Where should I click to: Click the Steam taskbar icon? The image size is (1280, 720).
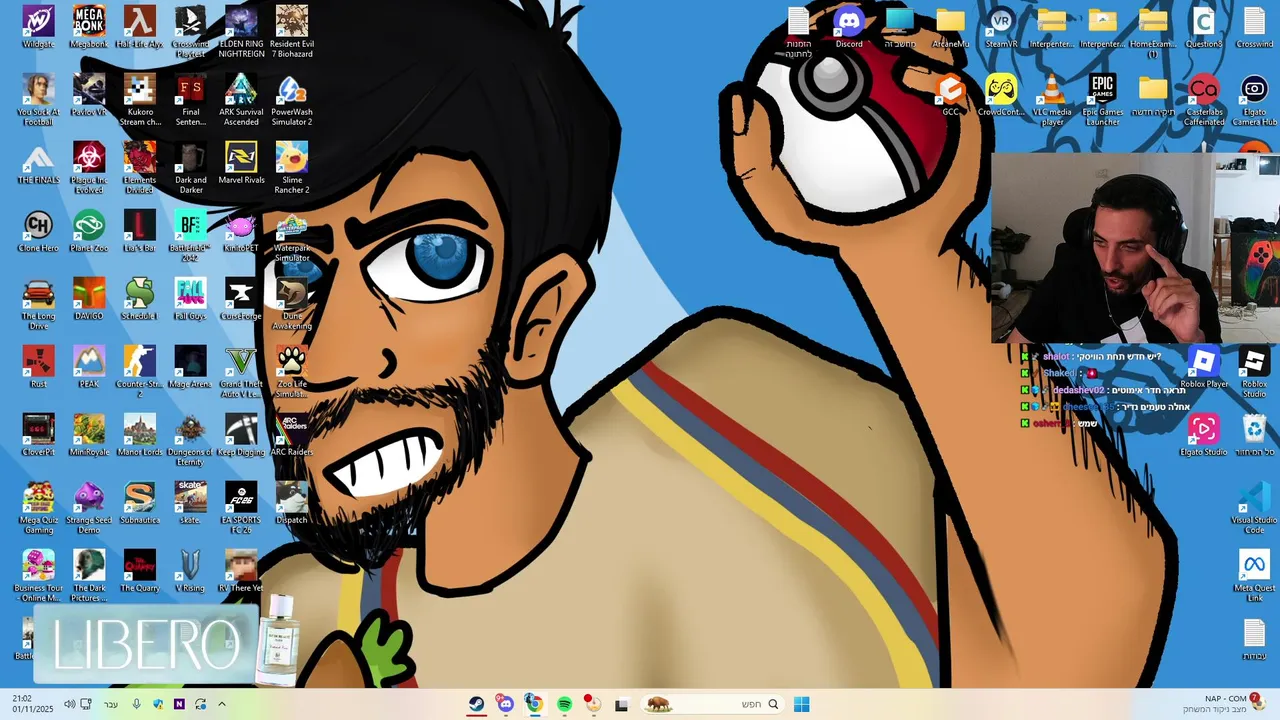[x=477, y=704]
